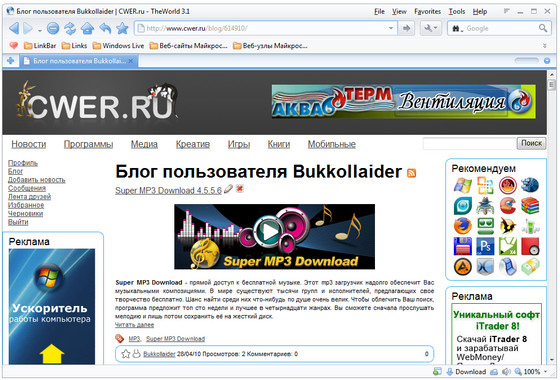The height and width of the screenshot is (380, 560).
Task: Open the Tools menu
Action: tap(457, 11)
